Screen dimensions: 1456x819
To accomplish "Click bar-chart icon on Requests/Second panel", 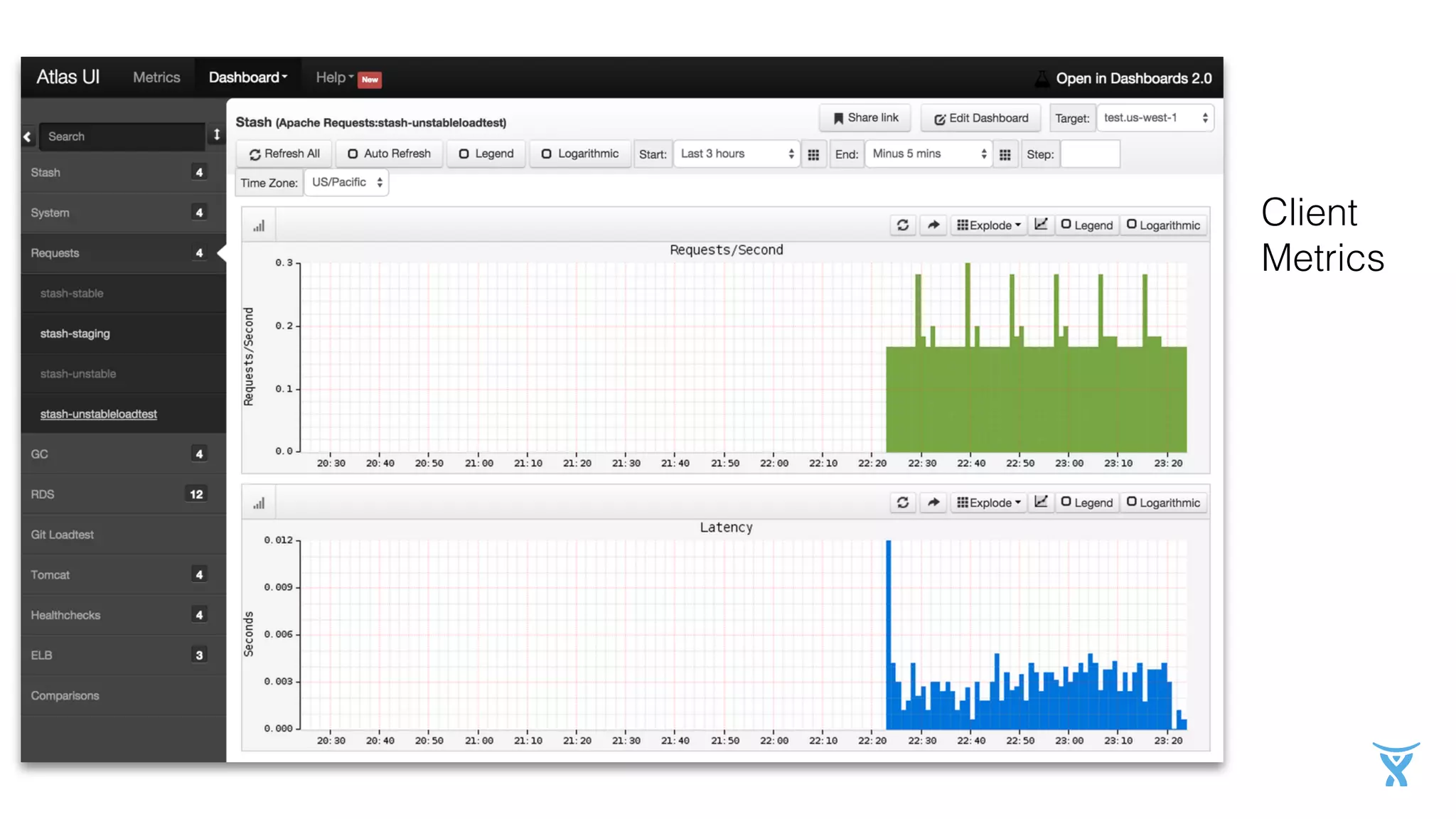I will tap(259, 226).
